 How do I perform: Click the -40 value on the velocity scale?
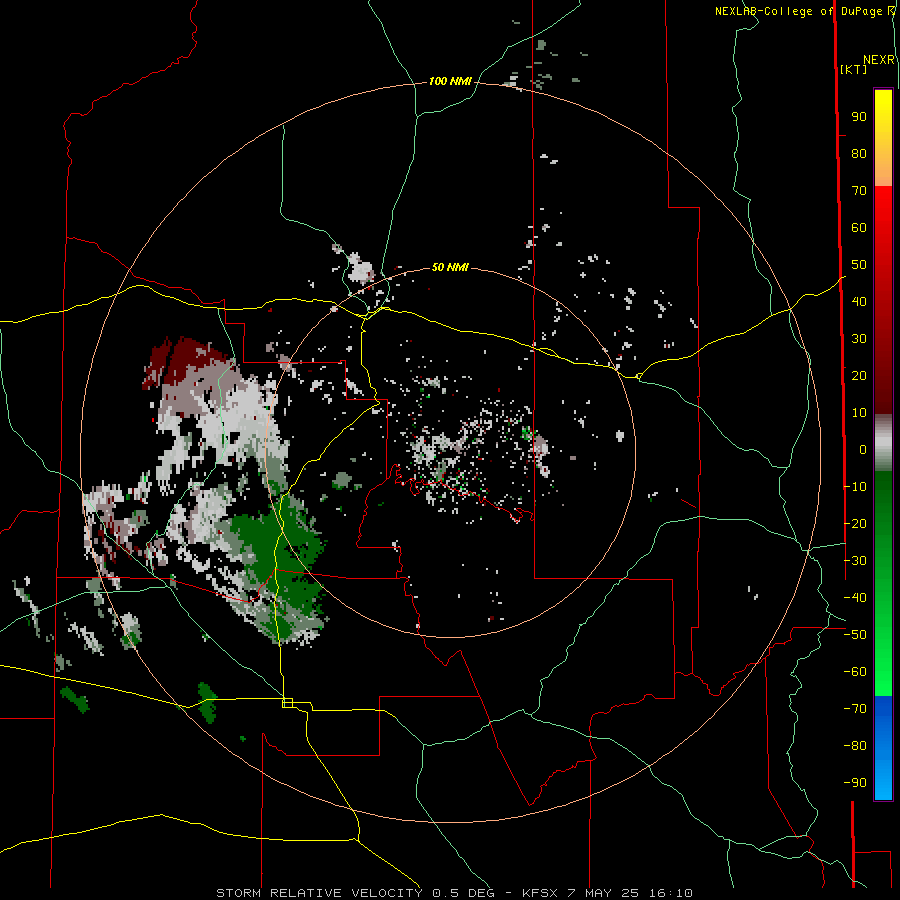[855, 598]
